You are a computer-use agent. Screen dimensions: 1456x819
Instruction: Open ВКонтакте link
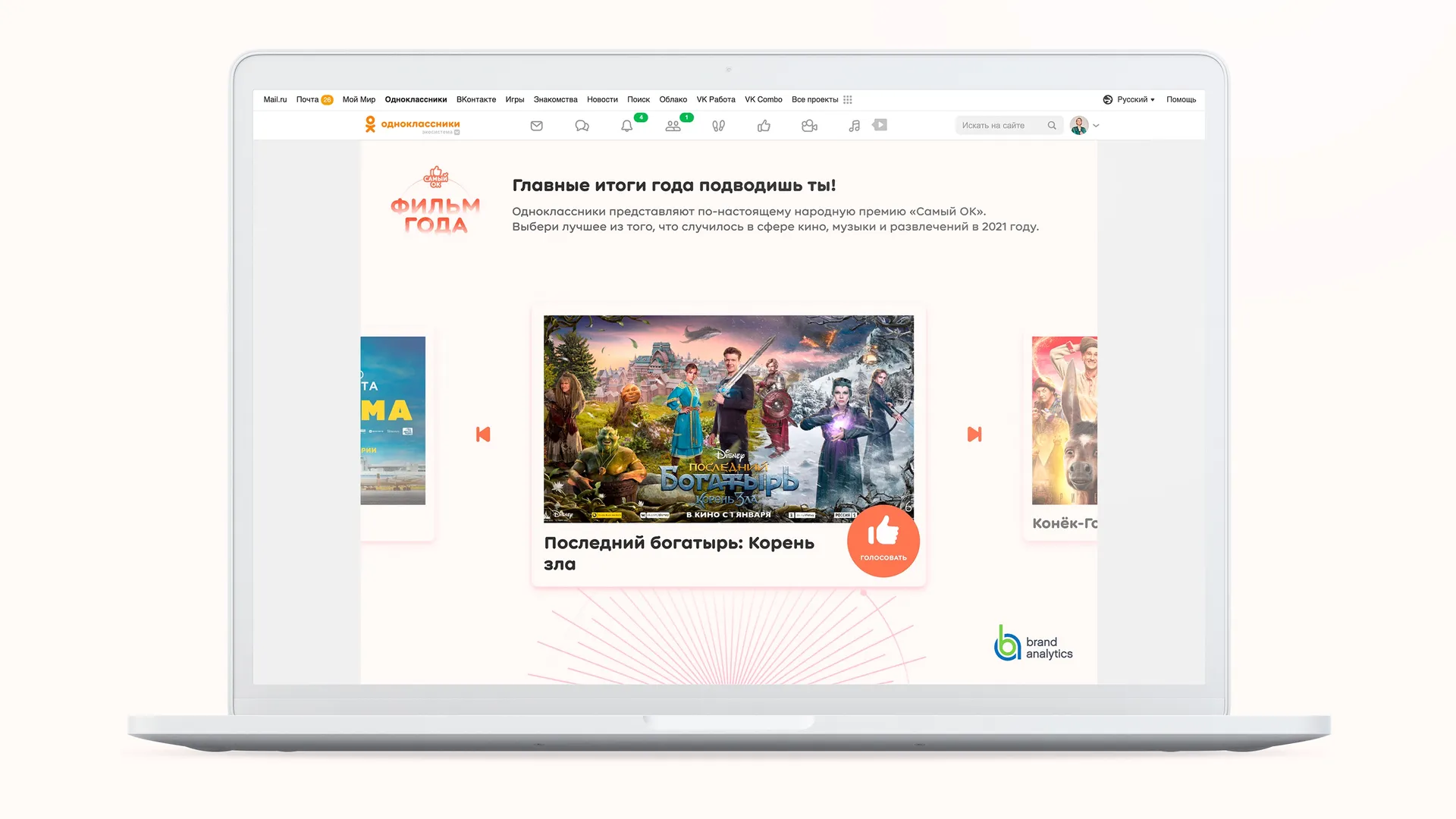click(x=476, y=99)
